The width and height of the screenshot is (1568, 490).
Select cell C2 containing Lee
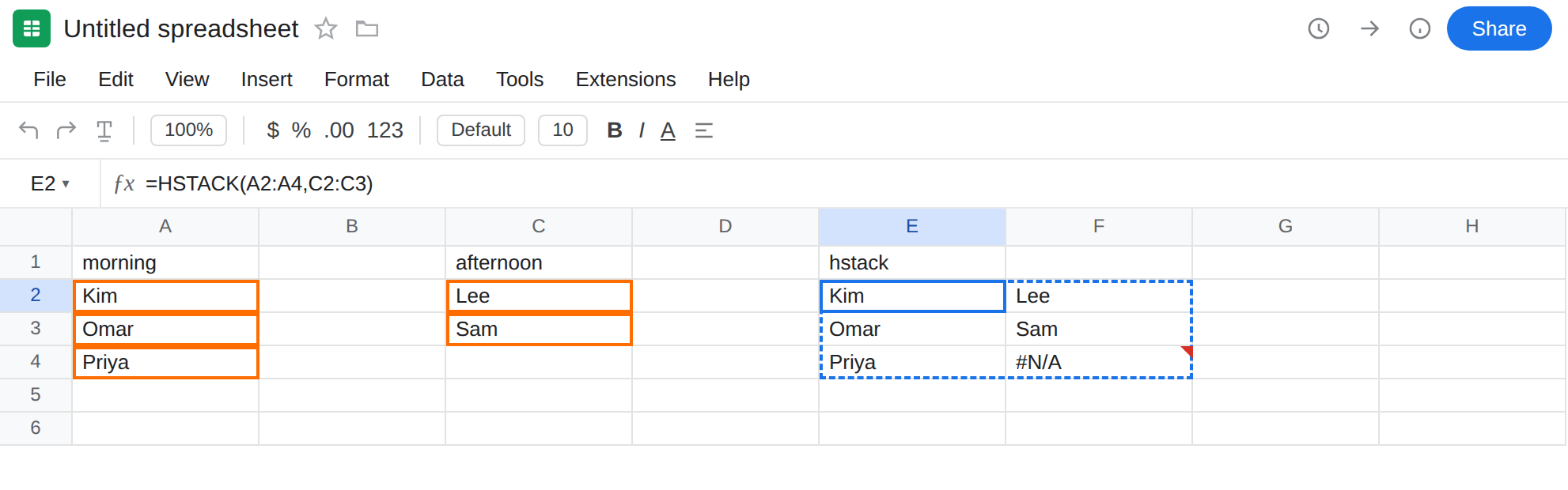539,296
